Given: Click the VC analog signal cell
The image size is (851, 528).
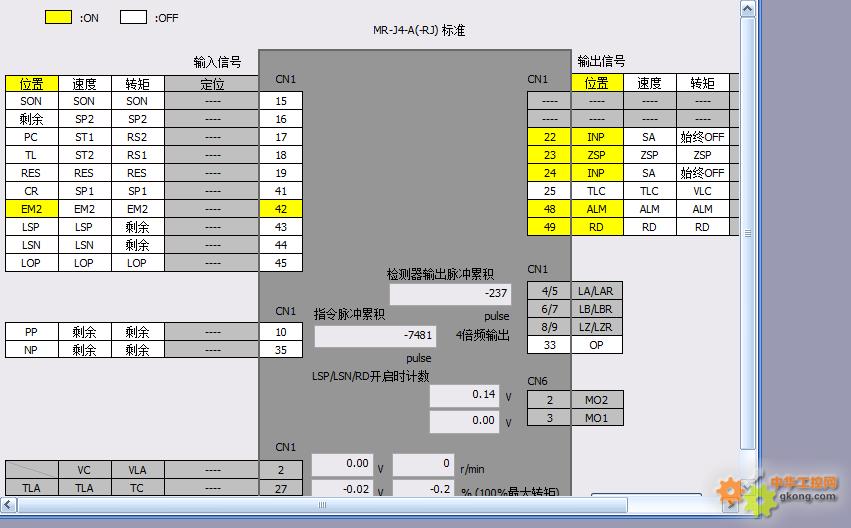Looking at the screenshot, I should coord(85,470).
